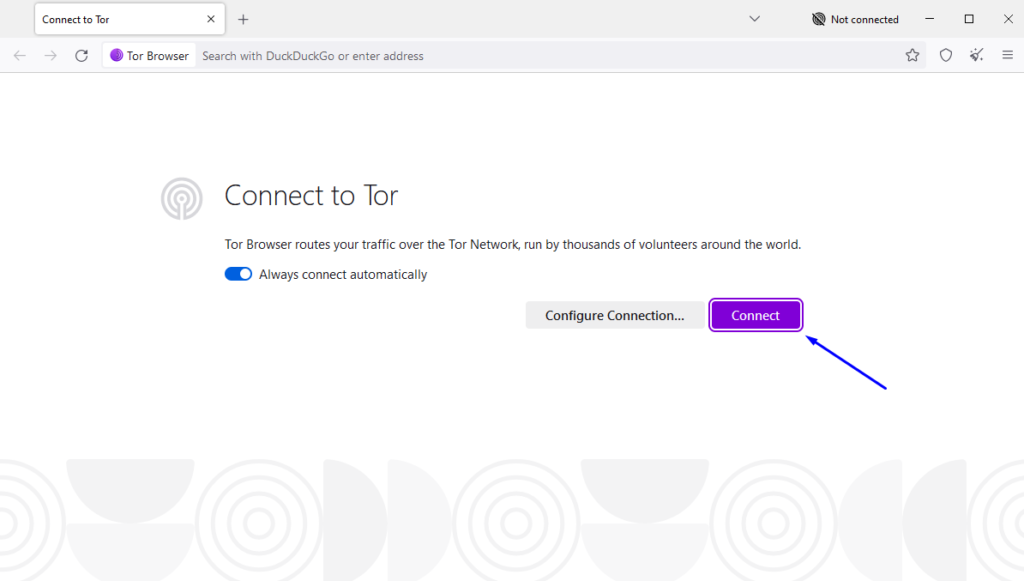Click the Not connected status indicator
This screenshot has width=1024, height=581.
click(x=855, y=19)
